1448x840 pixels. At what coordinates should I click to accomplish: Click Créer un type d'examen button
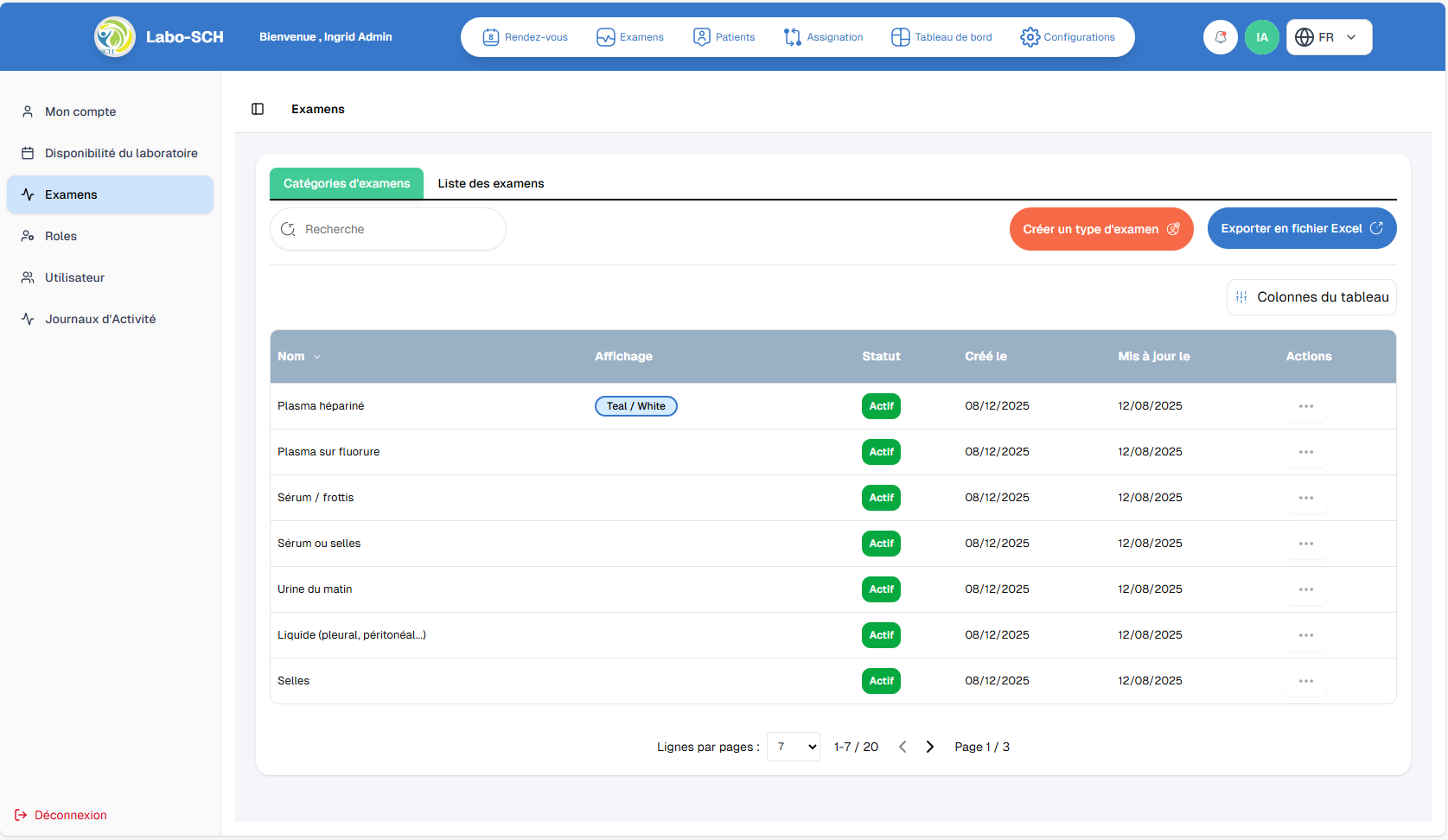1100,229
